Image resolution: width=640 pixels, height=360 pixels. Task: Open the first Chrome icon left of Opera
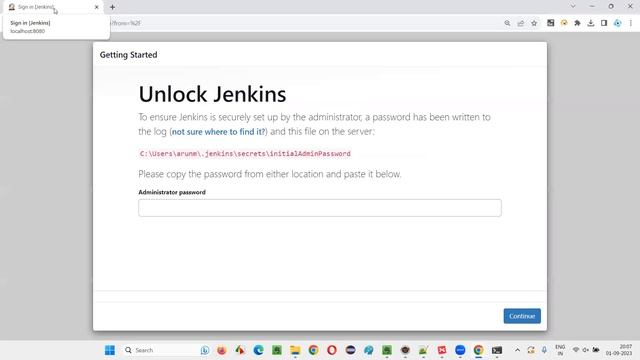pyautogui.click(x=313, y=350)
